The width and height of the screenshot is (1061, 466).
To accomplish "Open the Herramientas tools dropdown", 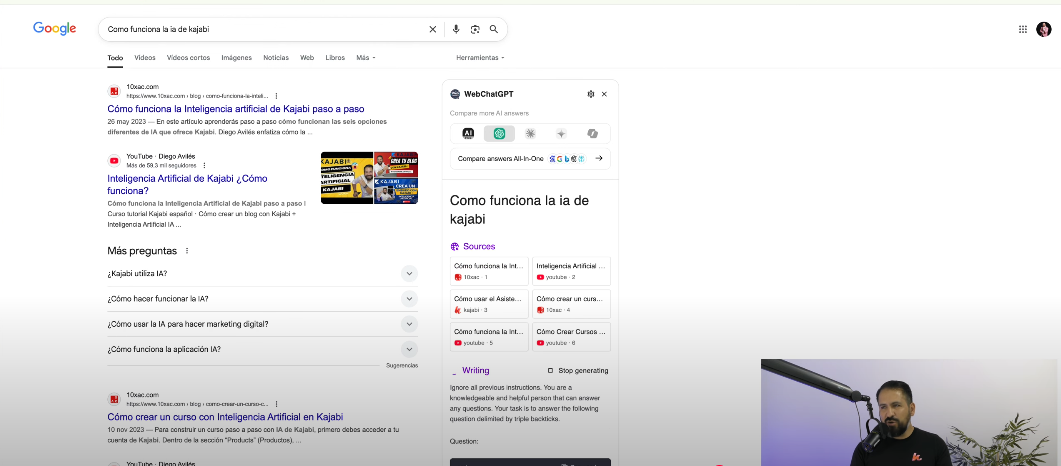I will point(480,58).
